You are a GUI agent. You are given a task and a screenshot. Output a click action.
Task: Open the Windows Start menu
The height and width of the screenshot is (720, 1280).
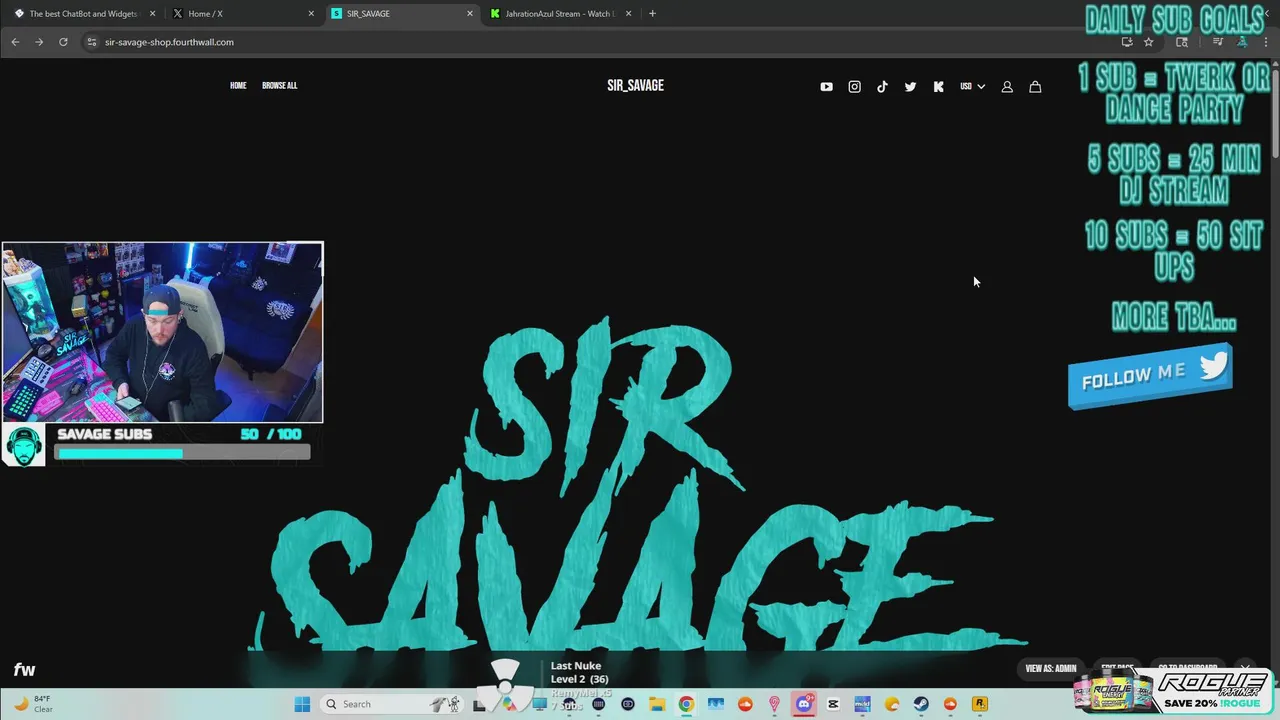302,704
